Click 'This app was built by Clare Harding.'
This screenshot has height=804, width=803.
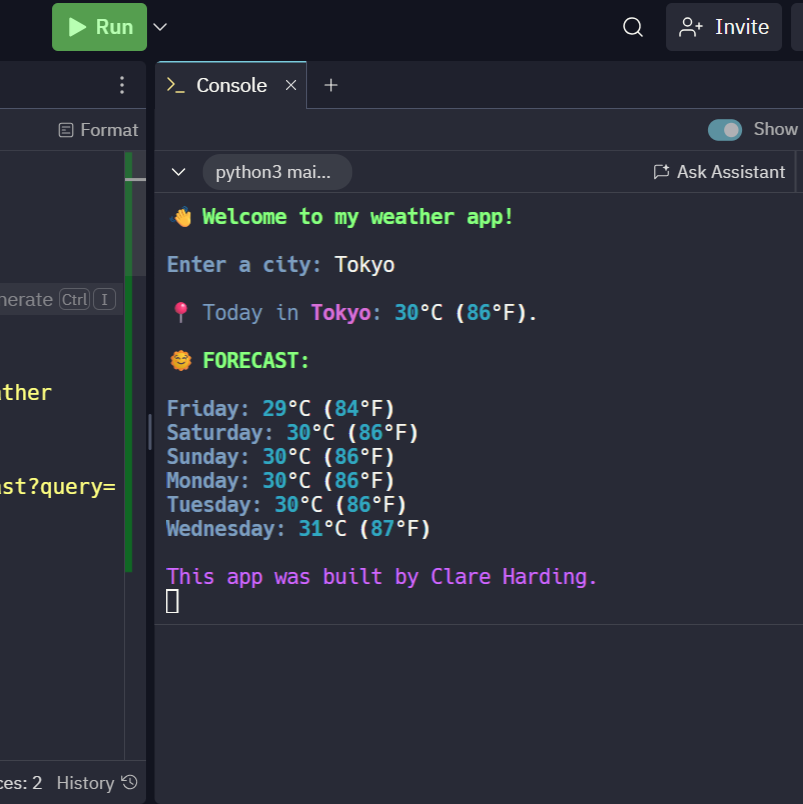tap(382, 577)
